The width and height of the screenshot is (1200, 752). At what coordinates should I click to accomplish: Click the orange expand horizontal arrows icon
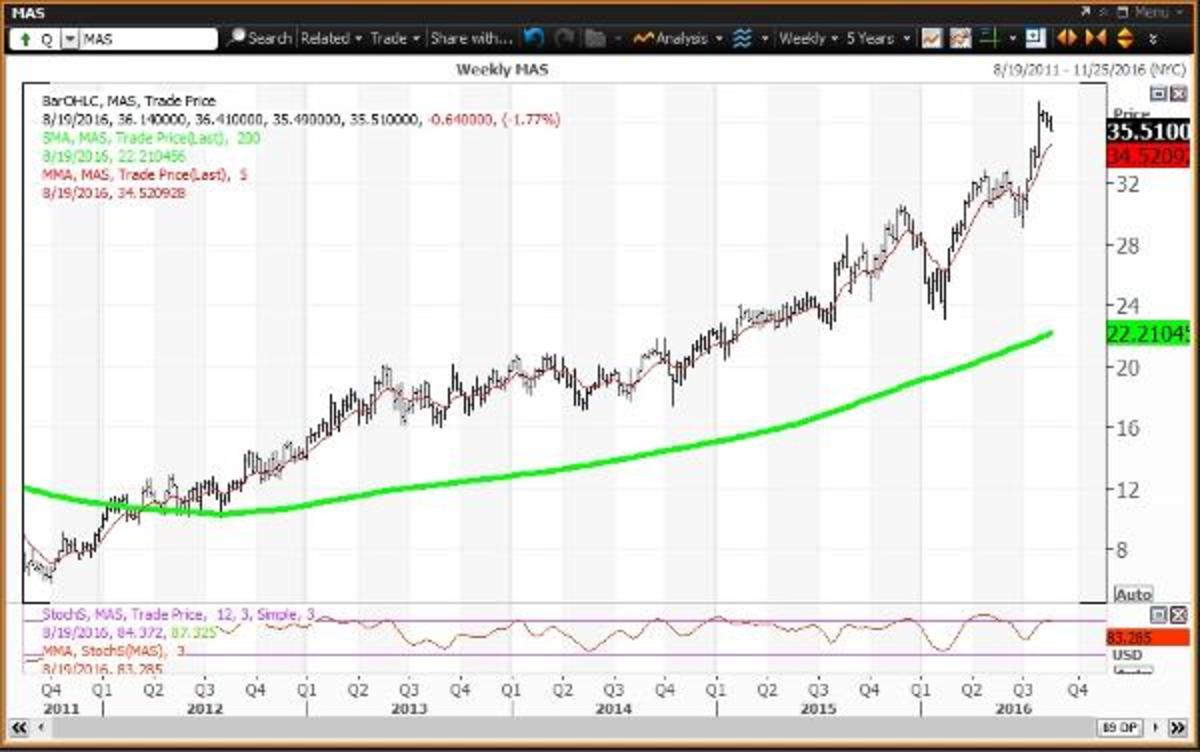1066,39
